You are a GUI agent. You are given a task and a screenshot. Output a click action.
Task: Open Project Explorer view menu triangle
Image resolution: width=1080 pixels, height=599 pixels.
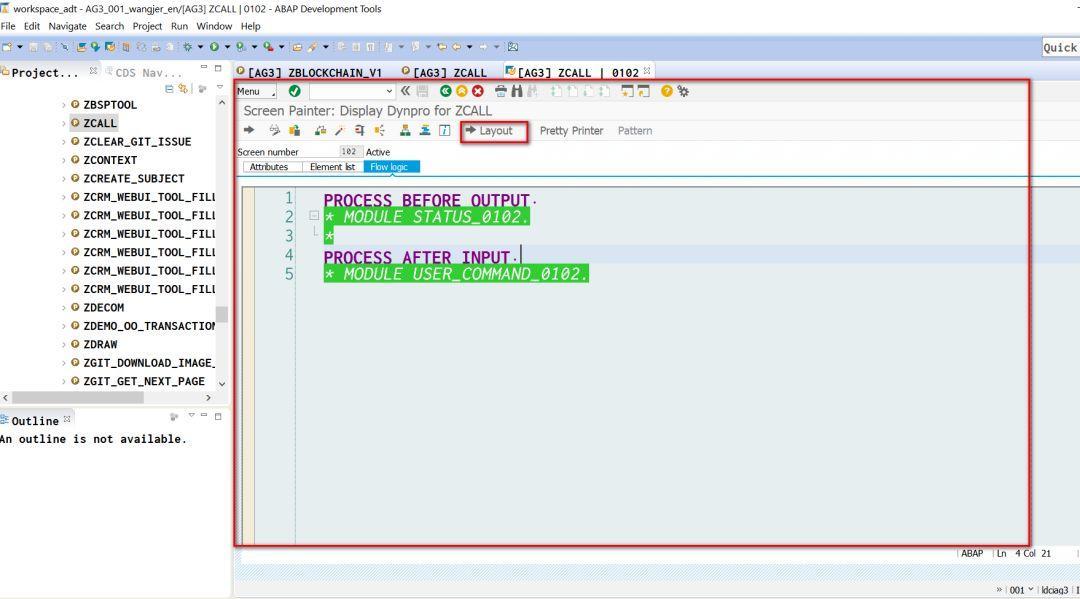220,88
